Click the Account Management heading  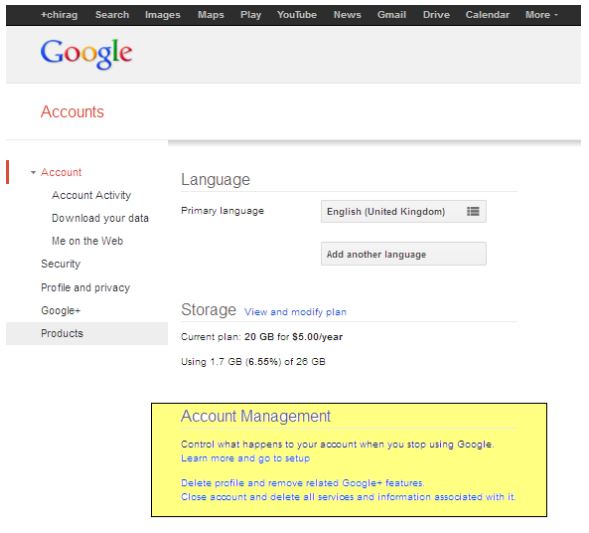(255, 416)
